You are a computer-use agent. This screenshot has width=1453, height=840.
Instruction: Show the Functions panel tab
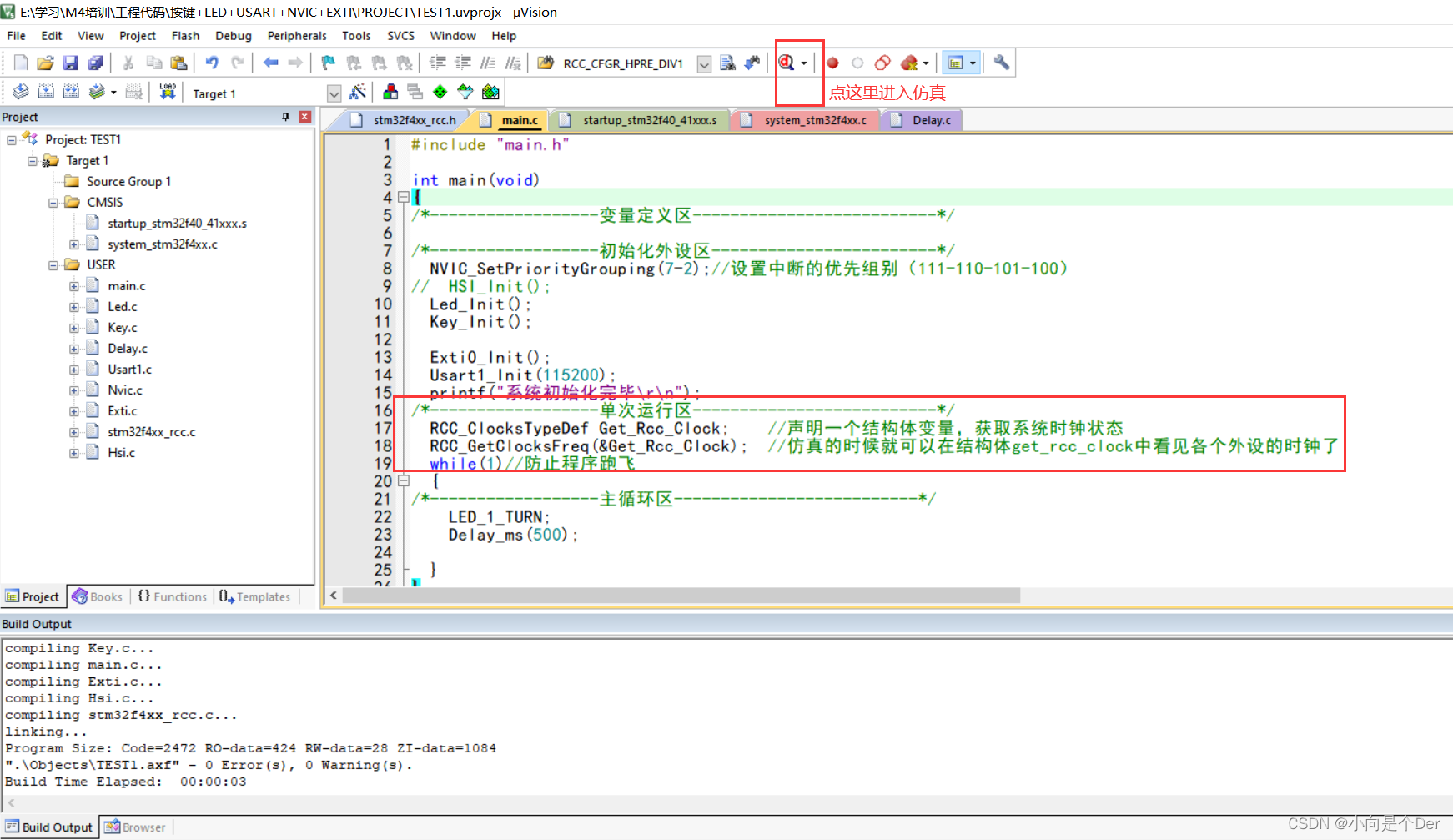point(173,596)
